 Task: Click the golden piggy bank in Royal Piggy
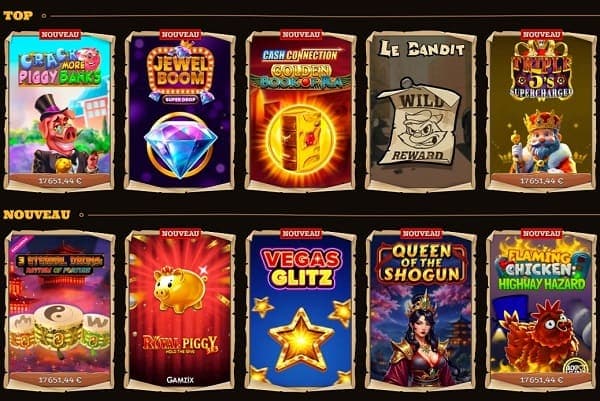[180, 290]
